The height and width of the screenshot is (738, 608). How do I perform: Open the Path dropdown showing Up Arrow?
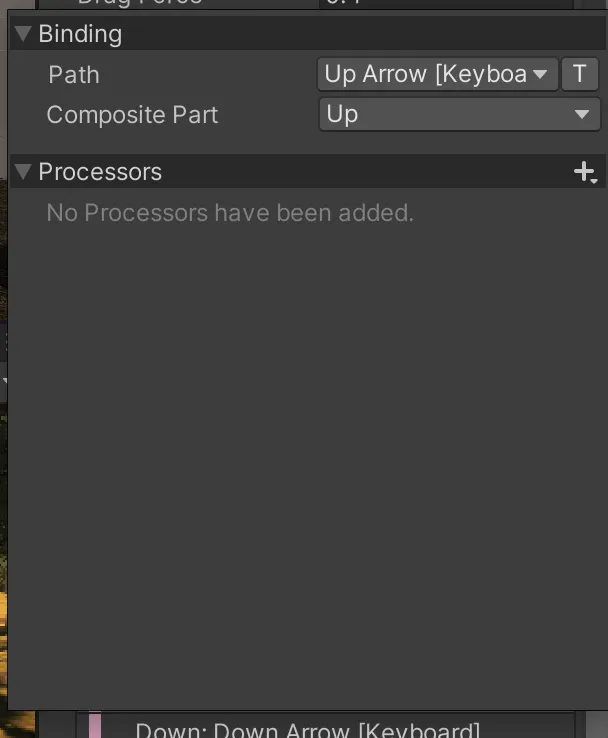426,74
